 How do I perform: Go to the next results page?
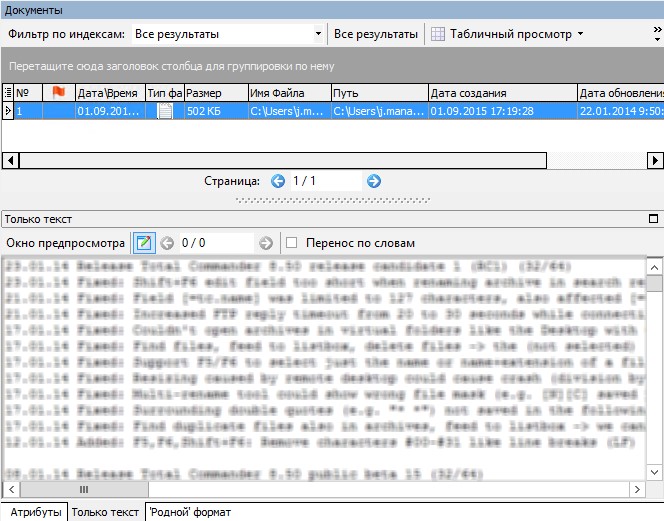point(374,181)
